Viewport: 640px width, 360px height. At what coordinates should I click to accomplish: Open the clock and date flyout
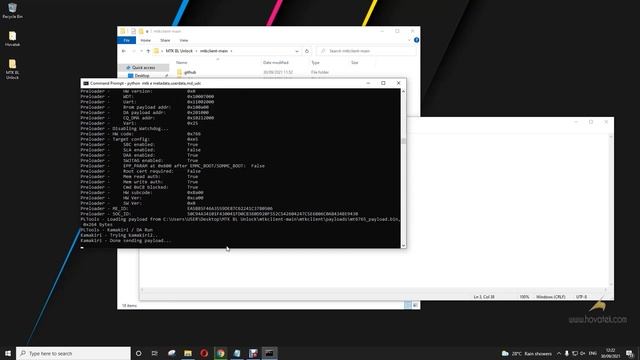point(611,353)
